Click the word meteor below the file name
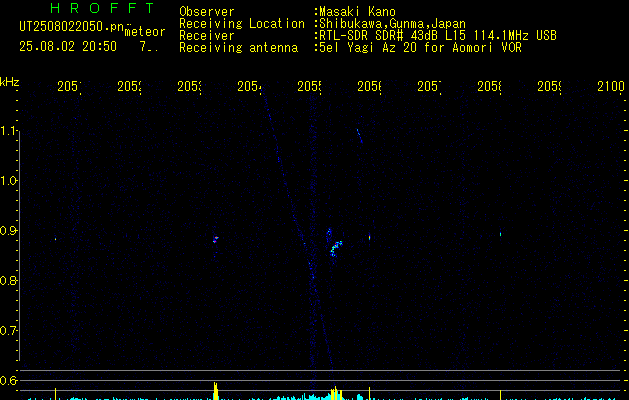Image resolution: width=629 pixels, height=400 pixels. (x=144, y=32)
